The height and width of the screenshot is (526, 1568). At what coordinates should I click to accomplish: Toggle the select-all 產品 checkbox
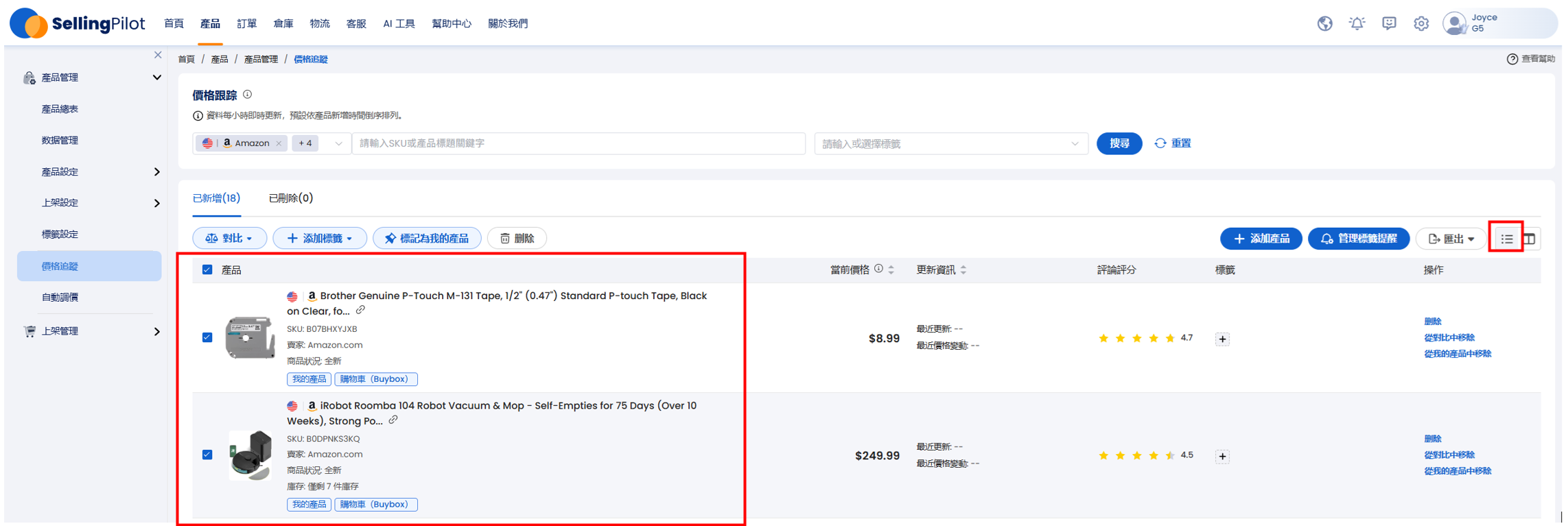207,270
